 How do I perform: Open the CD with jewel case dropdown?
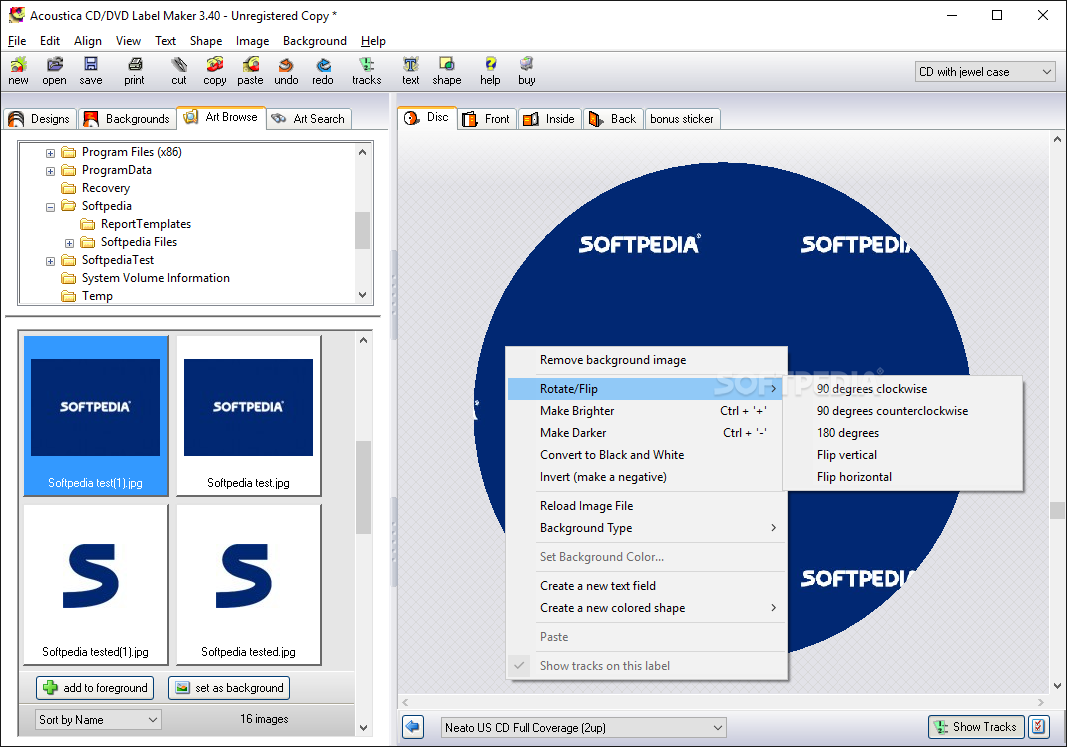pos(985,71)
